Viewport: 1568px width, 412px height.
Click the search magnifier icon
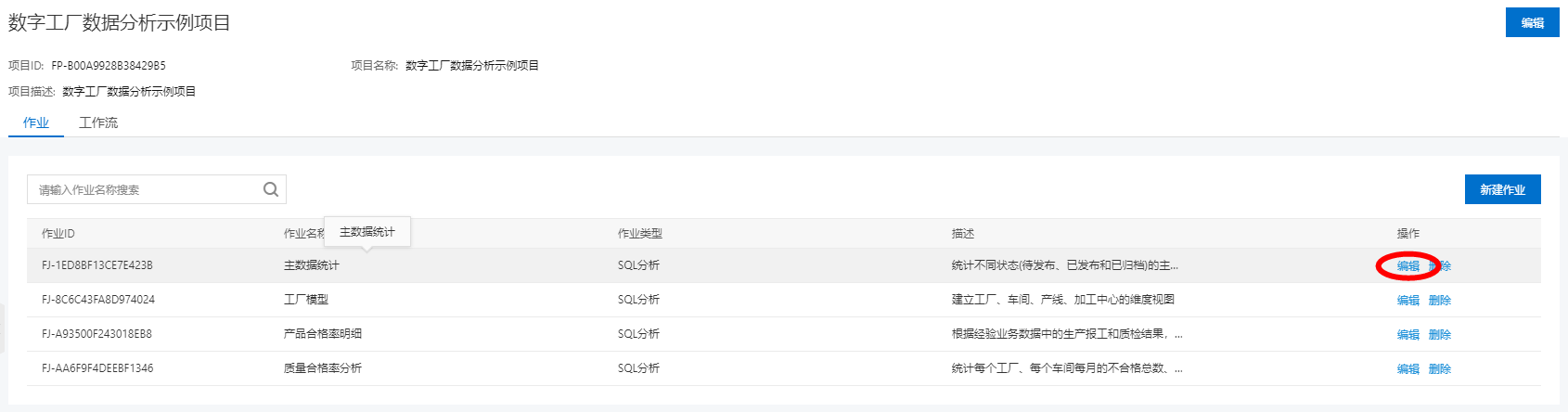point(271,189)
